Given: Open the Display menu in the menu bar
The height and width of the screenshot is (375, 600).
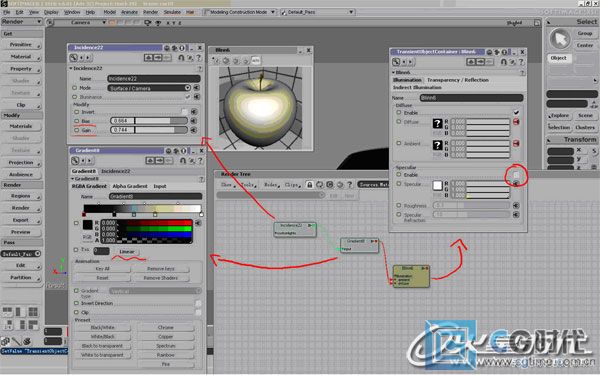Looking at the screenshot, I should click(51, 12).
